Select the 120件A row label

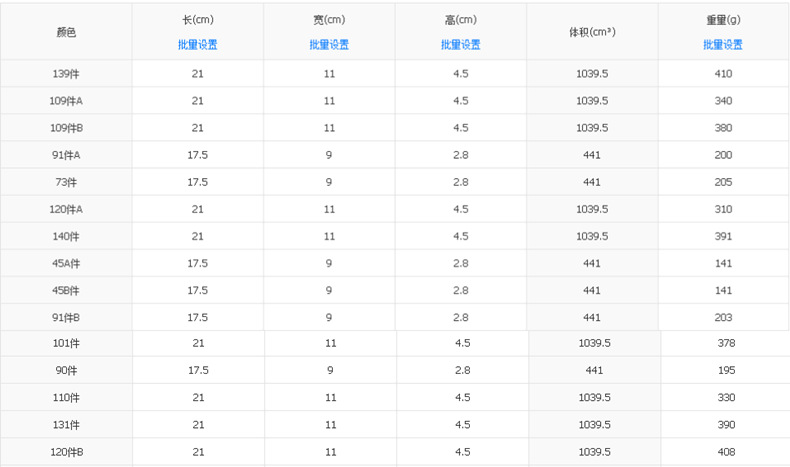pyautogui.click(x=66, y=210)
